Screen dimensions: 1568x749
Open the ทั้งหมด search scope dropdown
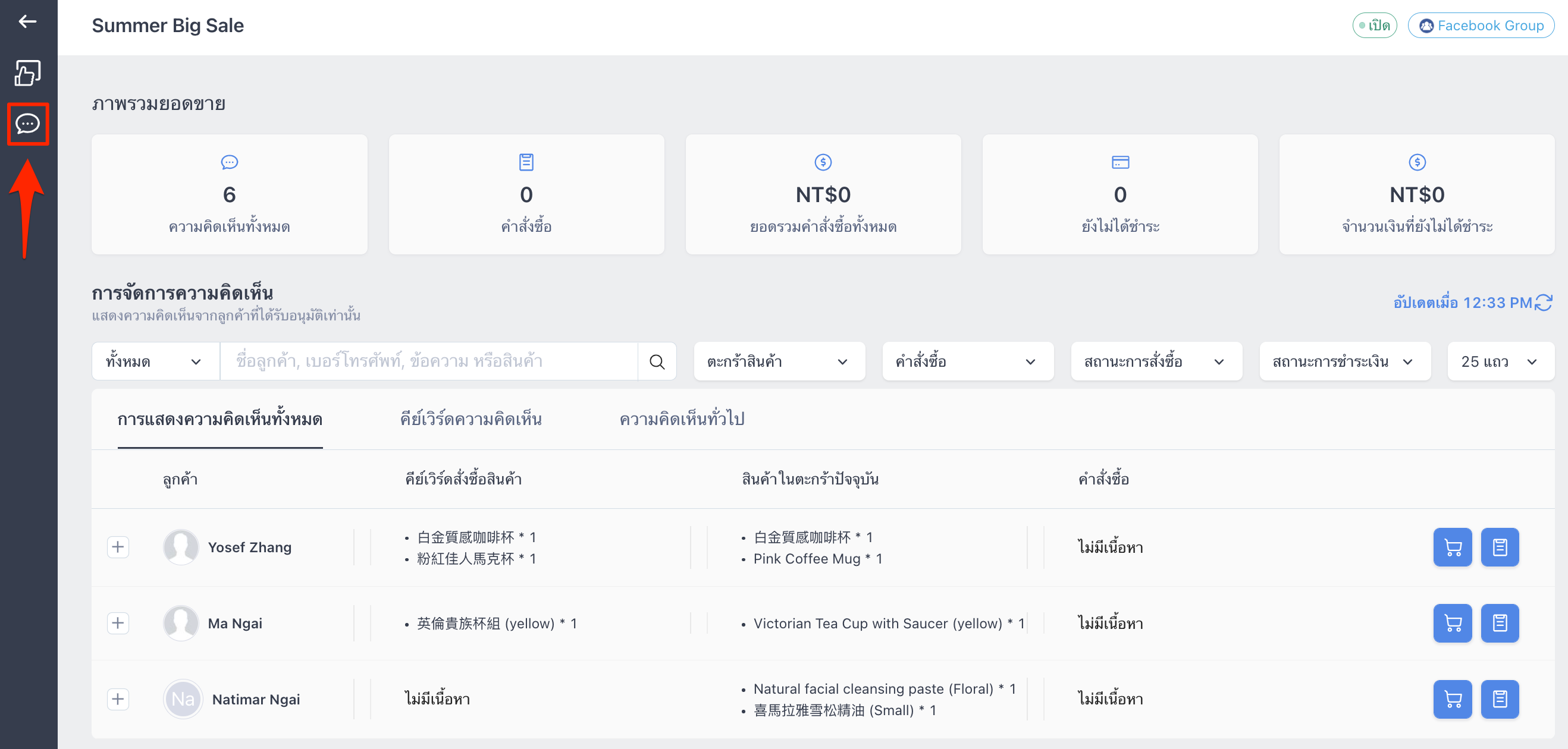point(155,361)
